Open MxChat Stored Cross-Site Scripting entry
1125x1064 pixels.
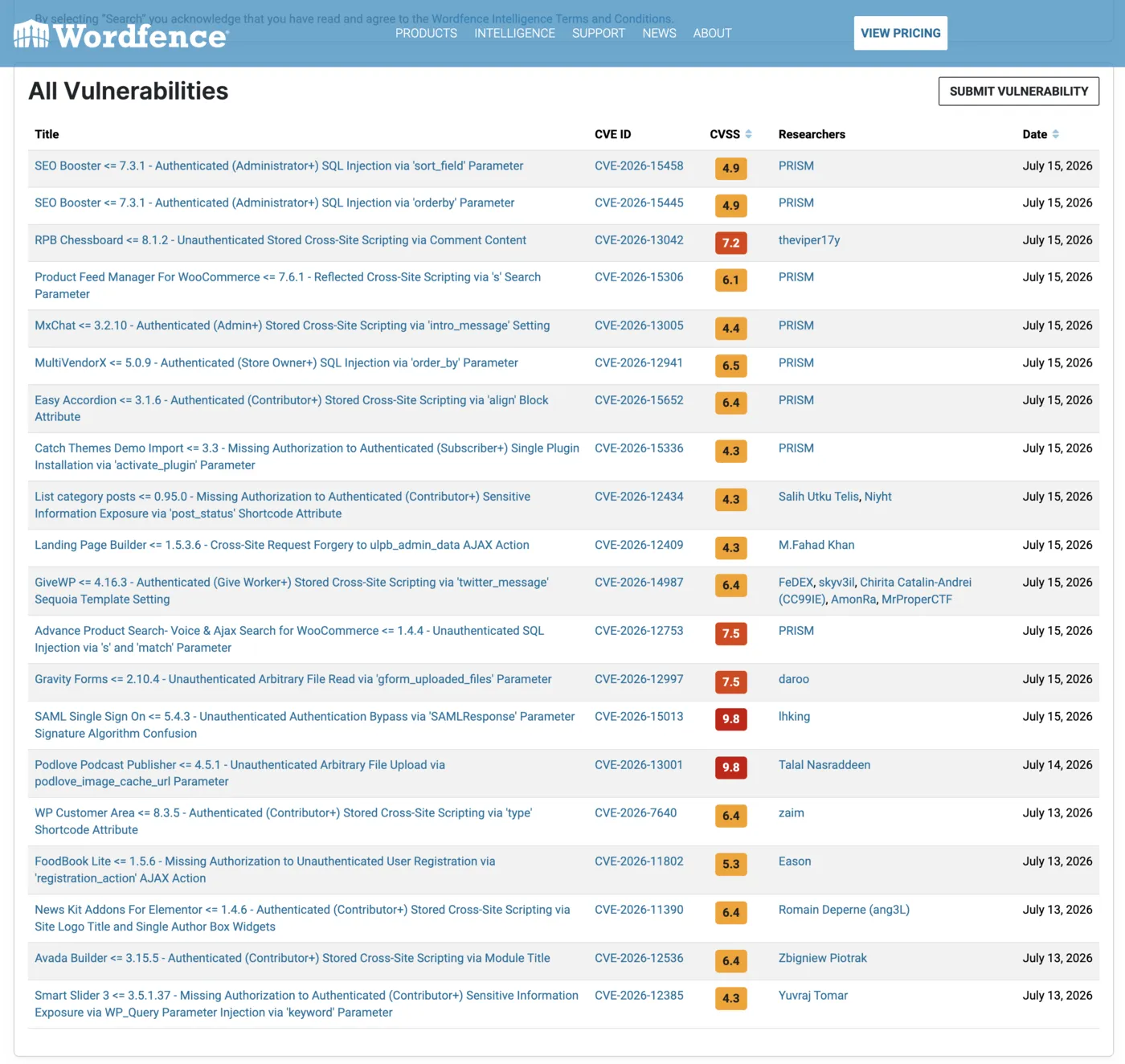tap(292, 325)
